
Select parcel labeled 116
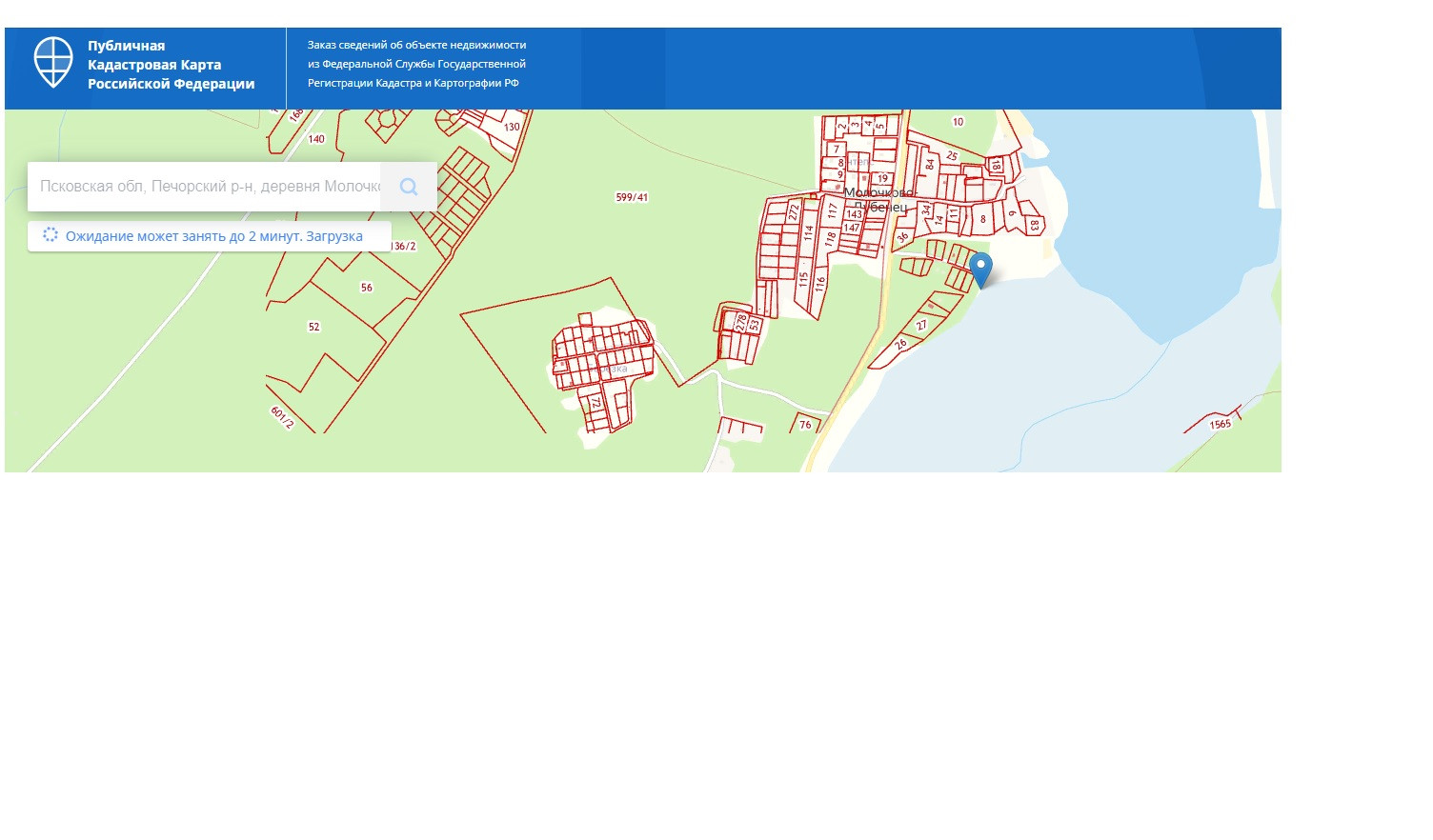[x=820, y=284]
